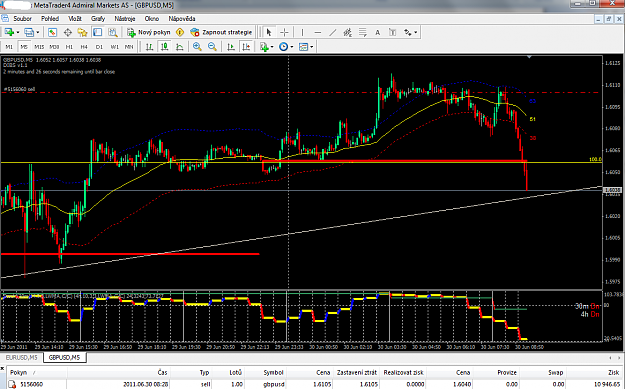Sort by the Symbol column header
This screenshot has height=389, width=625.
pyautogui.click(x=266, y=373)
